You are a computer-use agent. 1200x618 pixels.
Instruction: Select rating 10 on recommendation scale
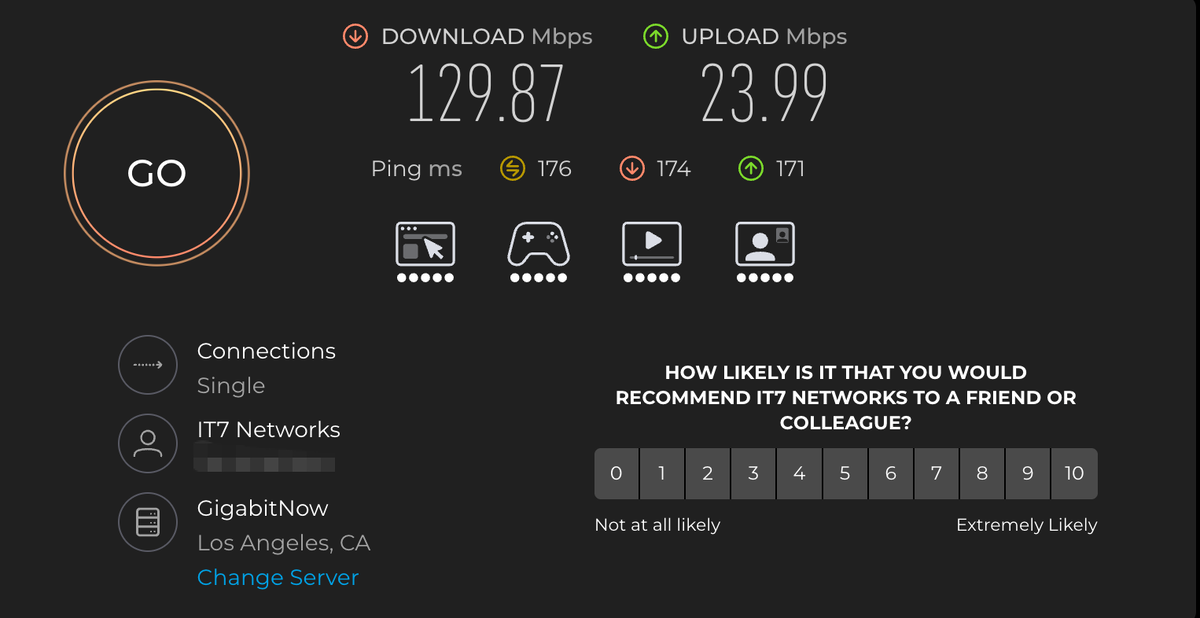pos(1074,473)
